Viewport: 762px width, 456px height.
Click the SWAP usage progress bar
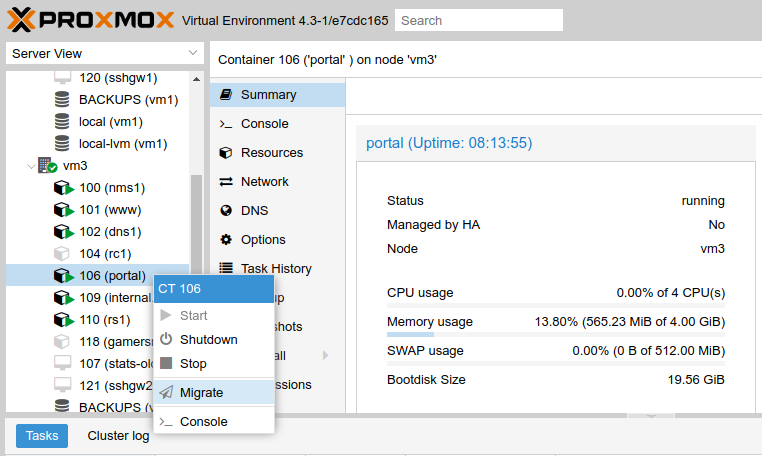[x=556, y=364]
